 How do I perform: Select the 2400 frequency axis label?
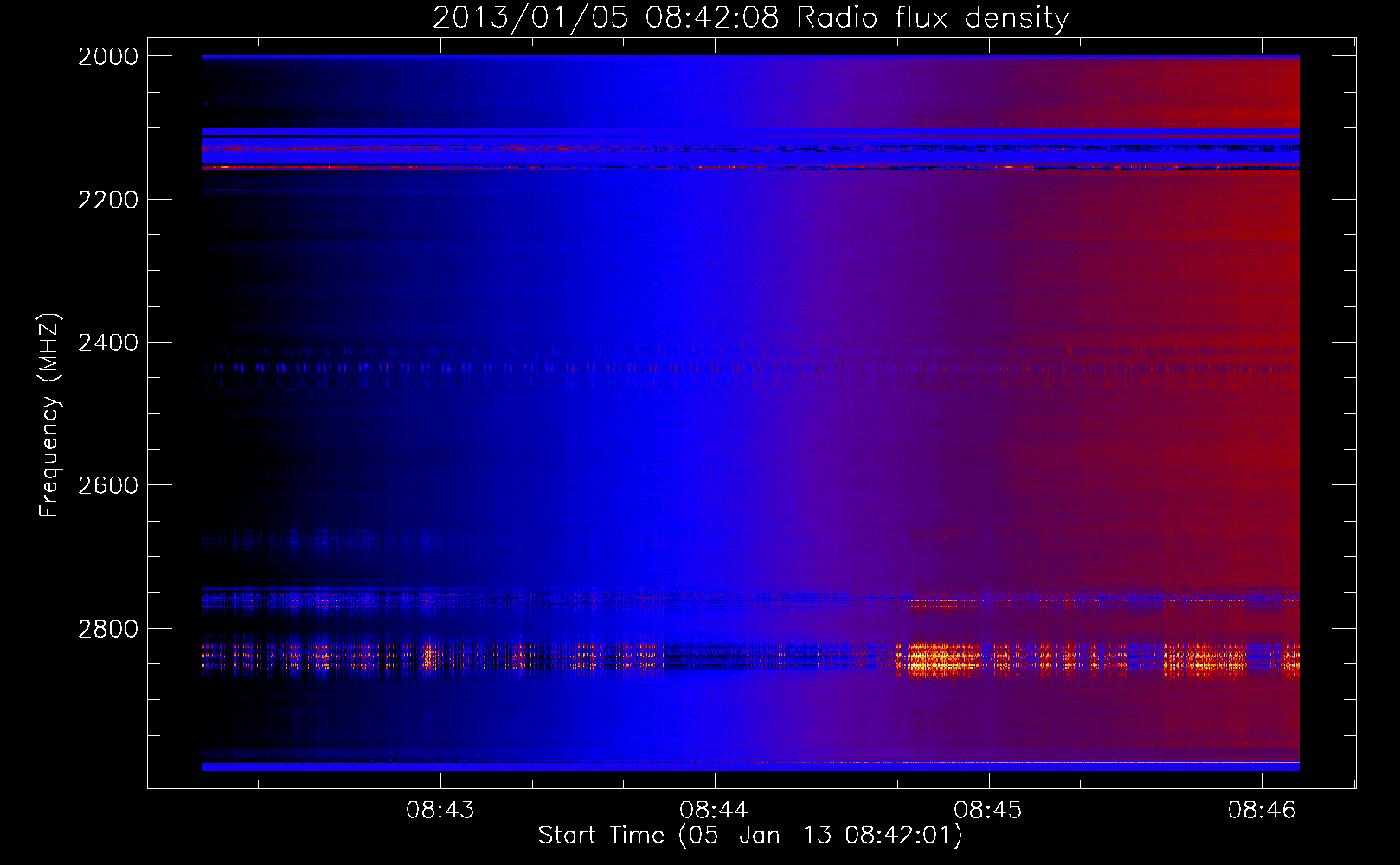(x=108, y=343)
